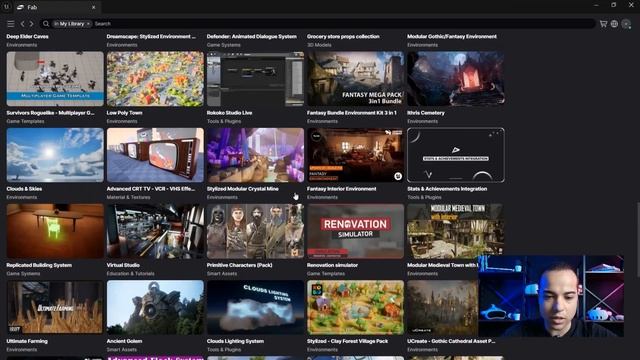Click the search magnifier icon
This screenshot has height=360, width=640.
point(46,24)
